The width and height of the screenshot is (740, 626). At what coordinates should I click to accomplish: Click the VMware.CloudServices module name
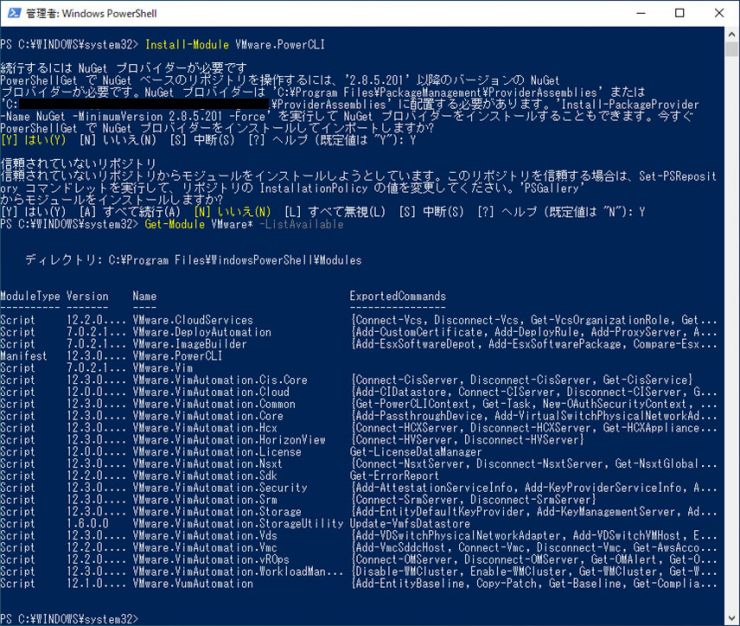pyautogui.click(x=193, y=320)
